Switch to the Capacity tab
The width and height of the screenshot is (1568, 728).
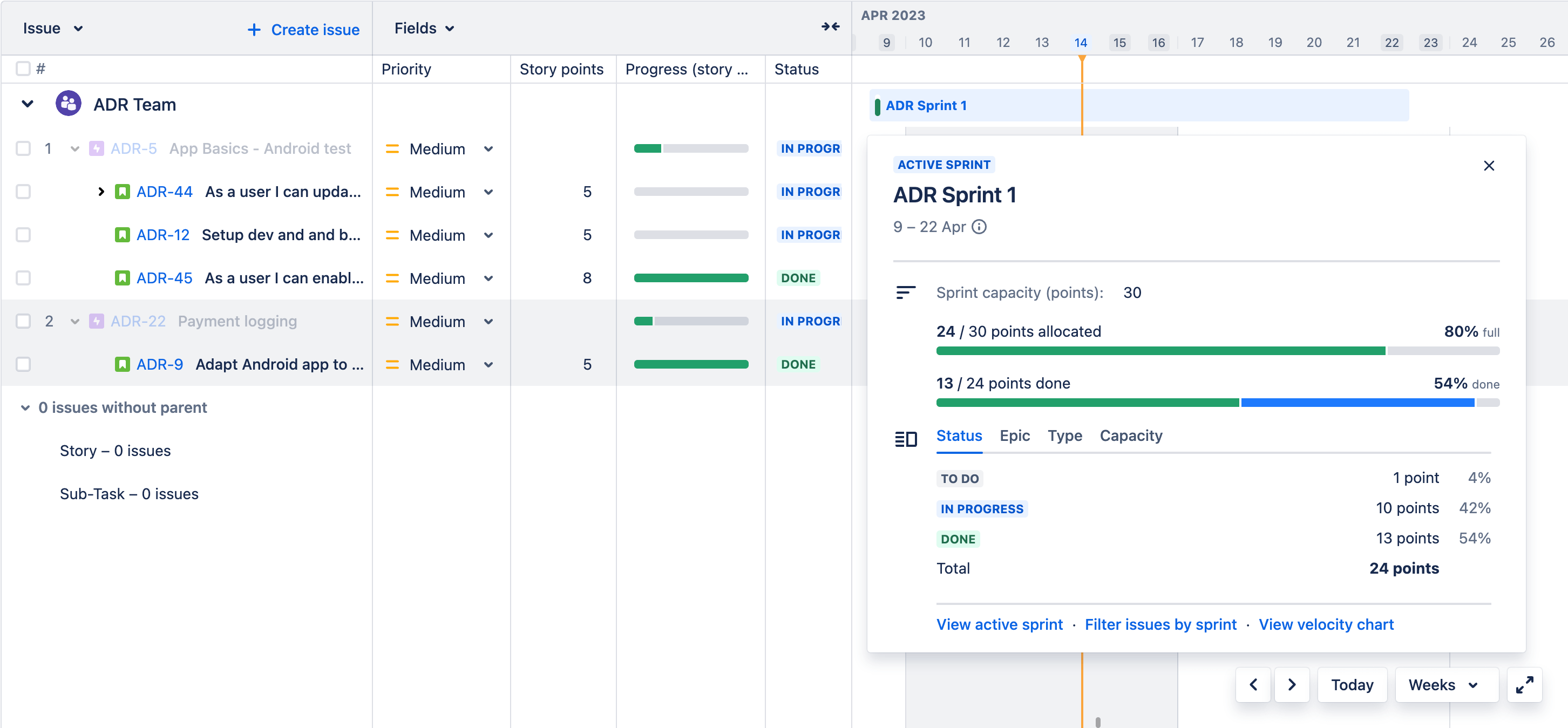1130,435
